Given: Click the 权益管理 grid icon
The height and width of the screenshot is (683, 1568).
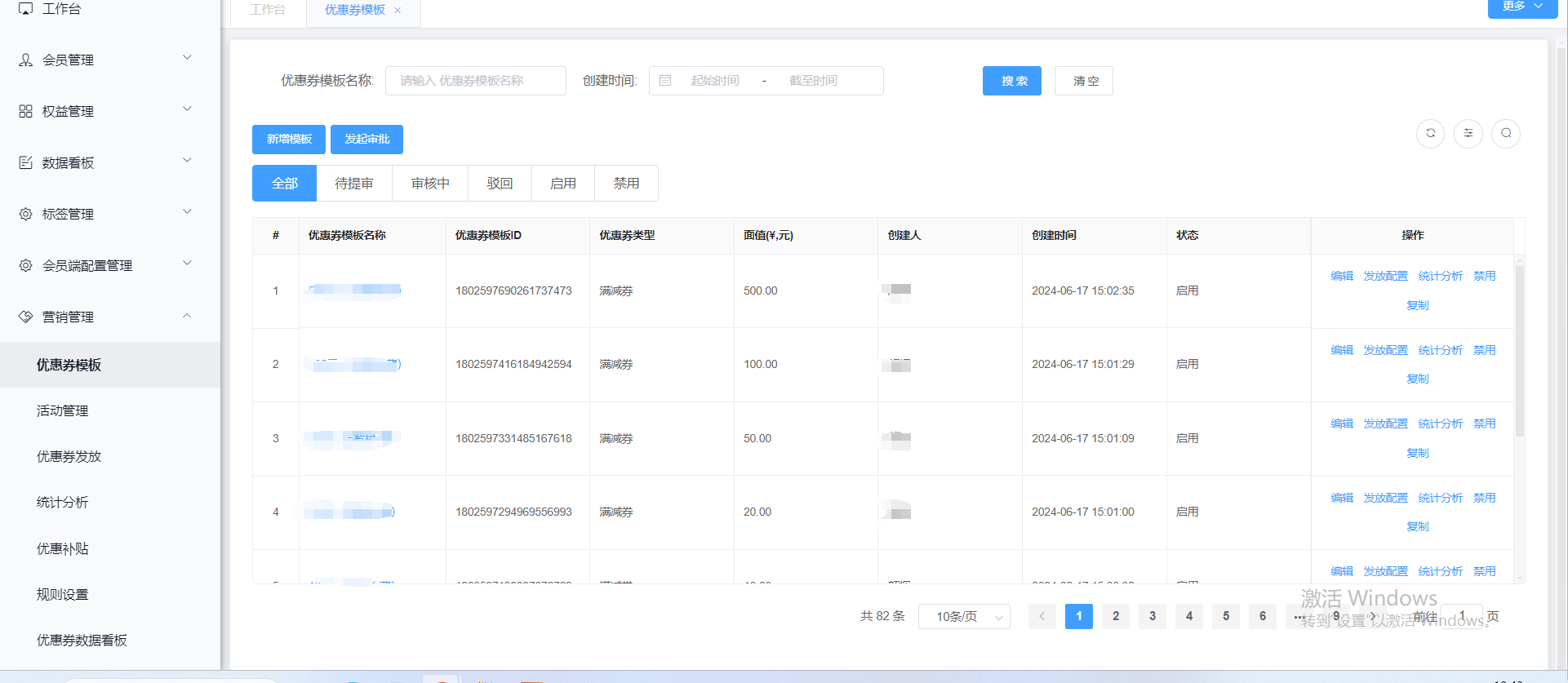Looking at the screenshot, I should (26, 111).
